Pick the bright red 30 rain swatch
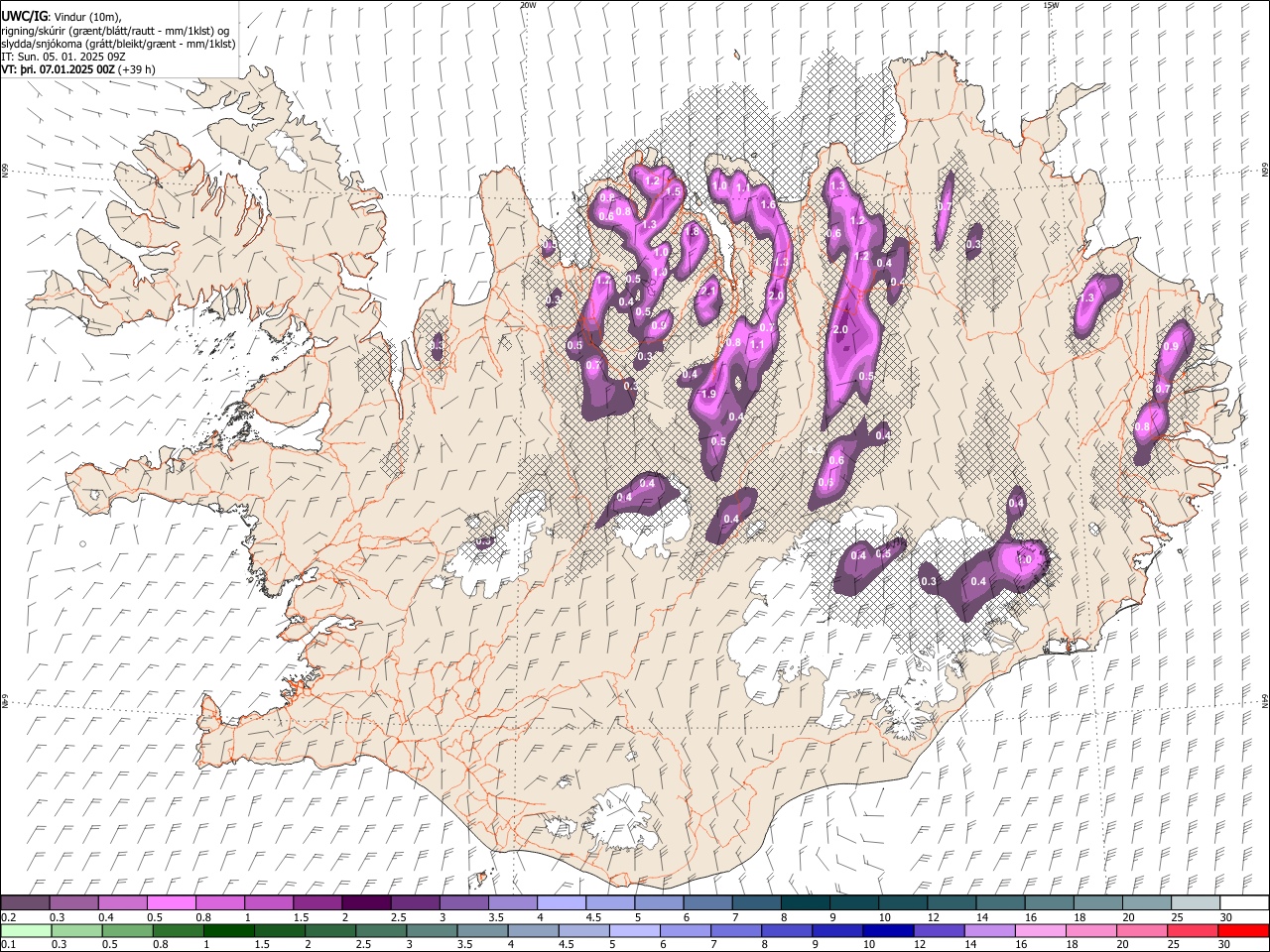The image size is (1270, 952). [x=1244, y=930]
